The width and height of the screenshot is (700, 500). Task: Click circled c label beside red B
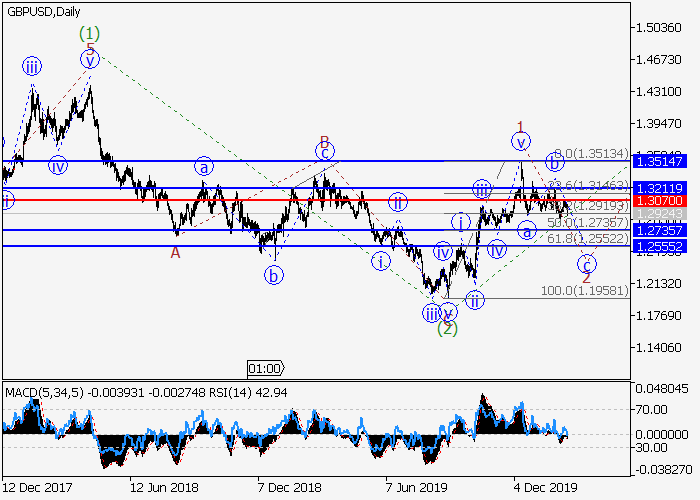324,152
